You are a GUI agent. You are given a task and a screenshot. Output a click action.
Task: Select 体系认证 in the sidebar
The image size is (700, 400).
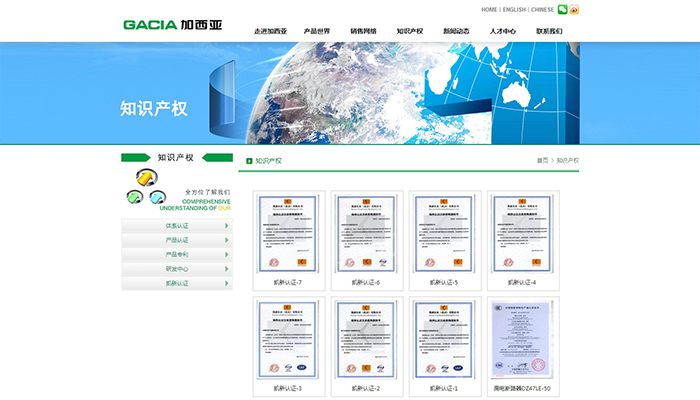tap(177, 226)
